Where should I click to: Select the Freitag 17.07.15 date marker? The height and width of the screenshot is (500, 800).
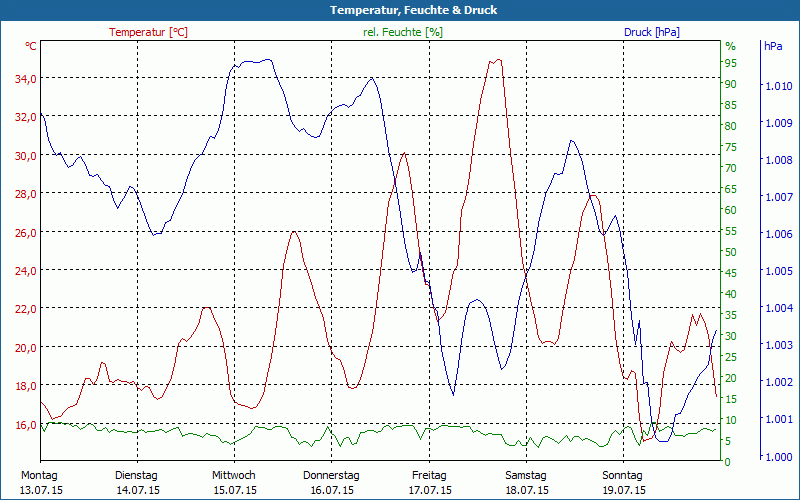click(429, 482)
